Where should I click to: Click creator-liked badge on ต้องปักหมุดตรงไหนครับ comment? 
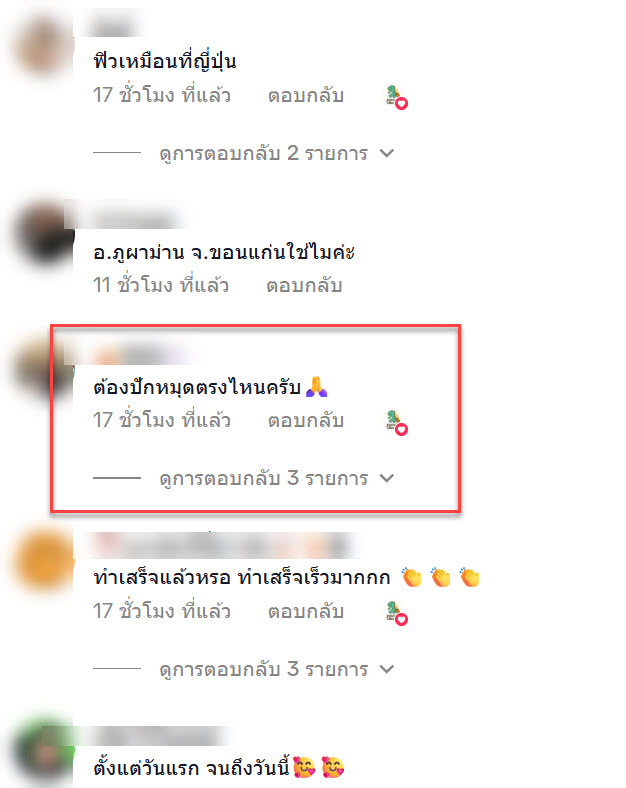[396, 423]
